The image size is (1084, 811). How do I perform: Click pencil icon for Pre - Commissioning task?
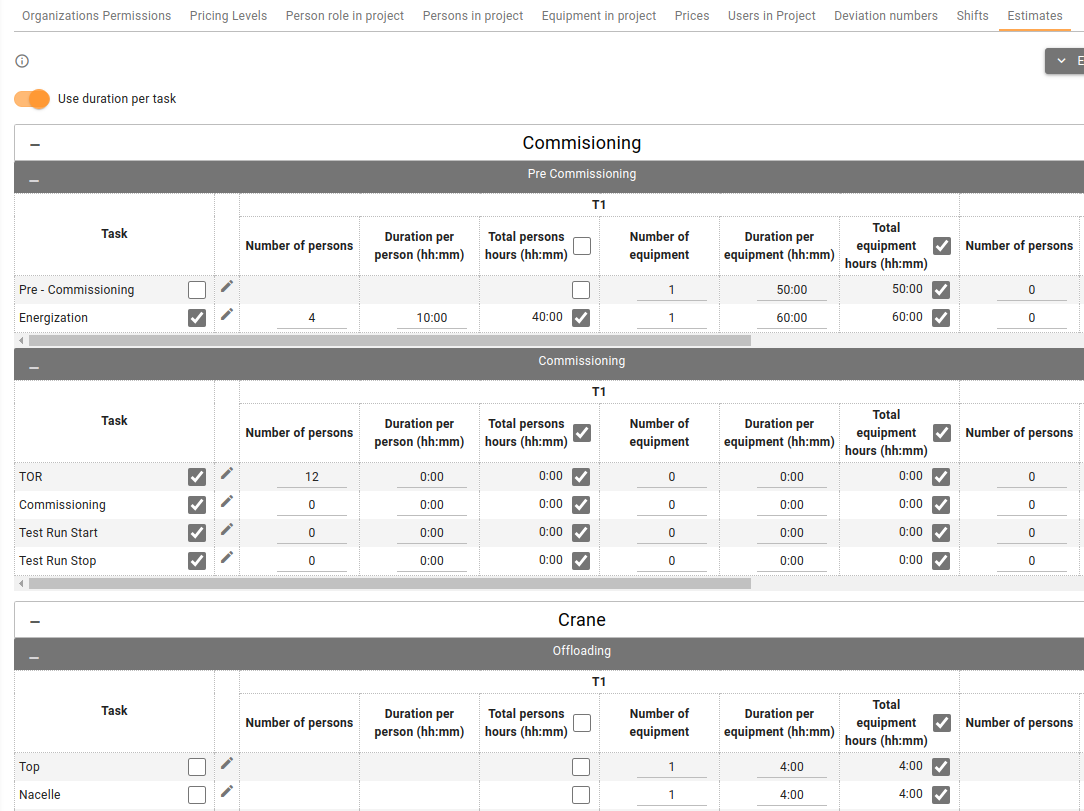[x=227, y=287]
